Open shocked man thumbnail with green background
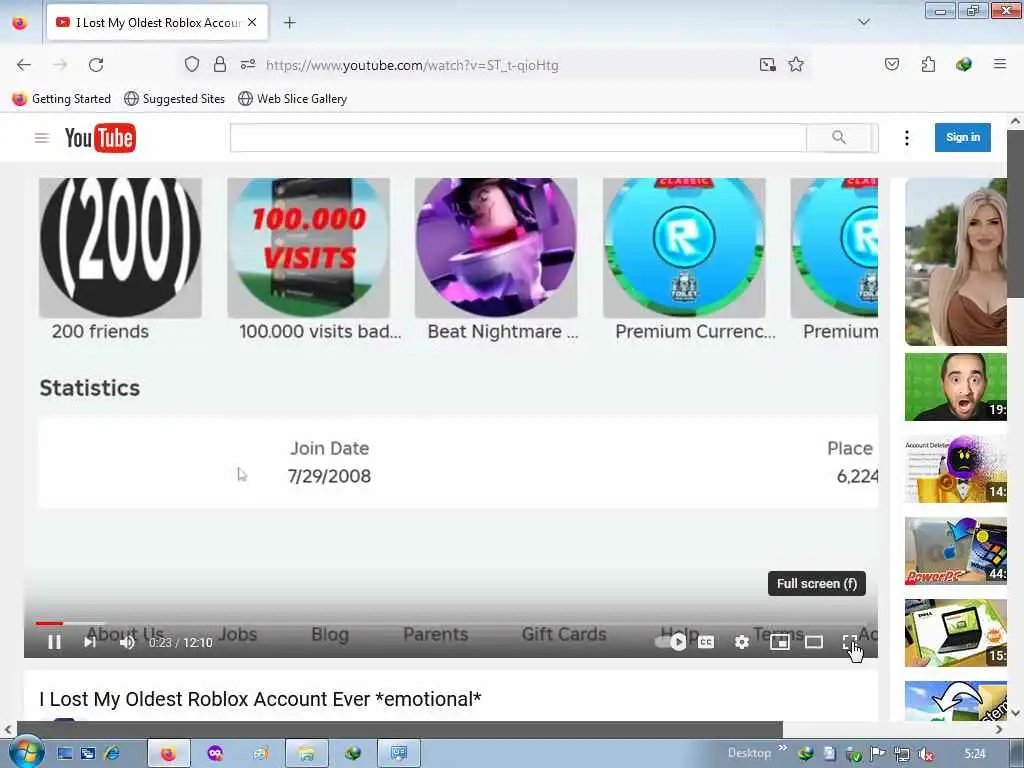Viewport: 1024px width, 768px height. click(955, 387)
